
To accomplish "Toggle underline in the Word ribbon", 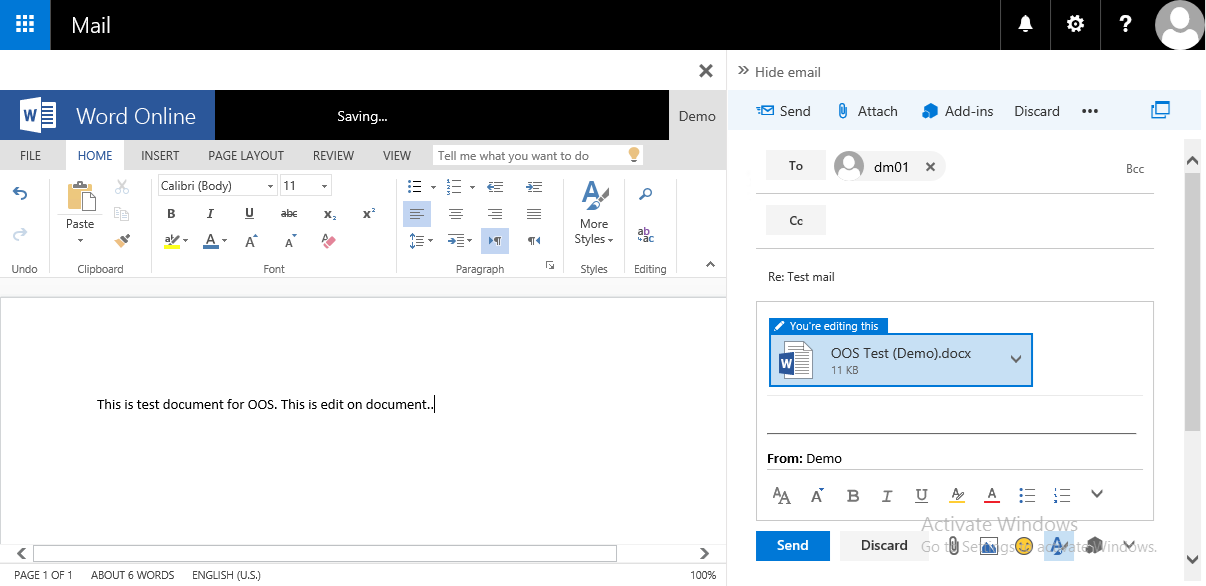I will (x=249, y=214).
